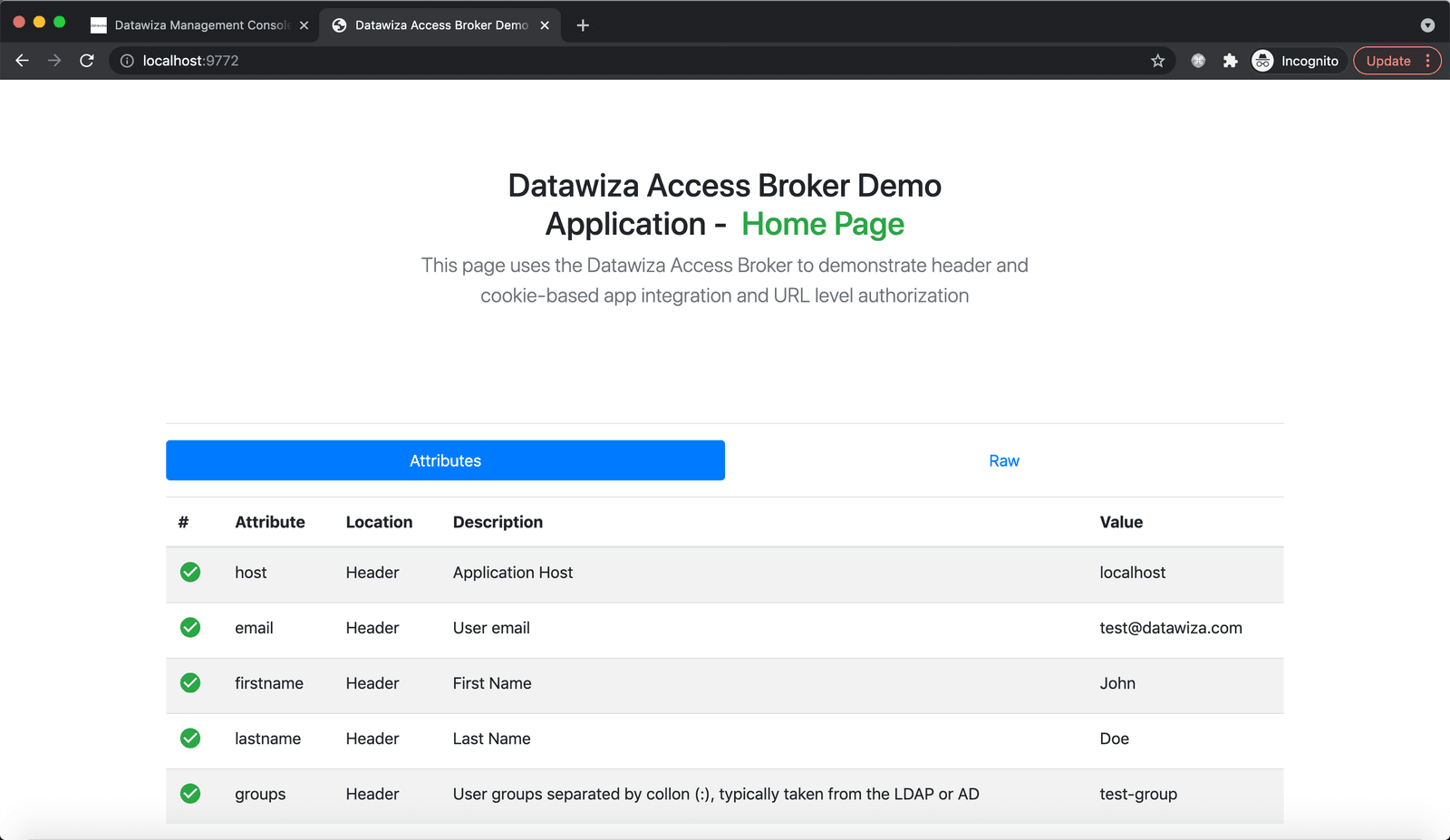The image size is (1450, 840).
Task: Click the 'John' value cell
Action: (1117, 683)
